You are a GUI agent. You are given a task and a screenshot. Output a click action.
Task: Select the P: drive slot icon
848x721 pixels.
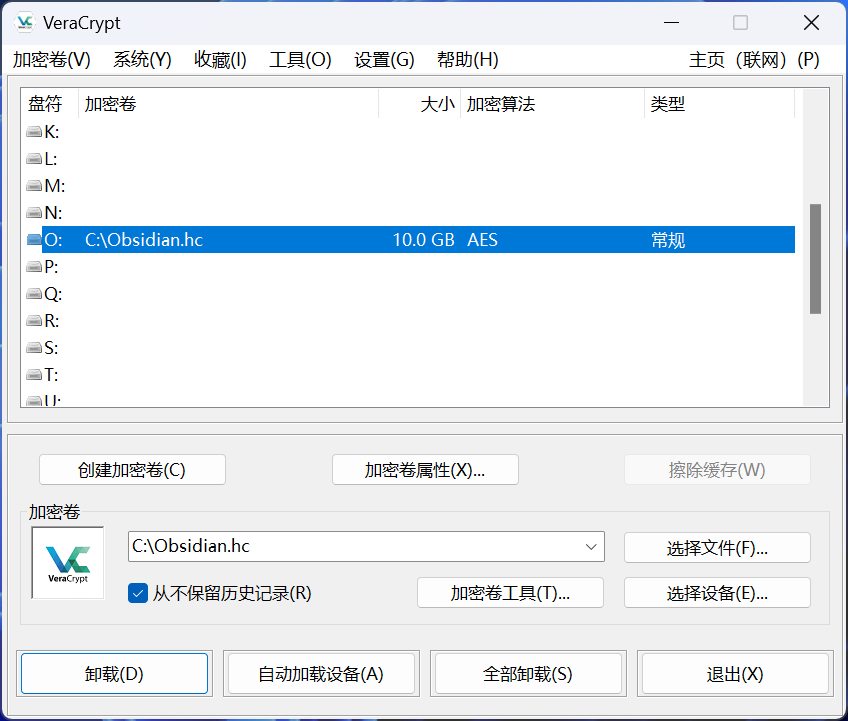[34, 267]
